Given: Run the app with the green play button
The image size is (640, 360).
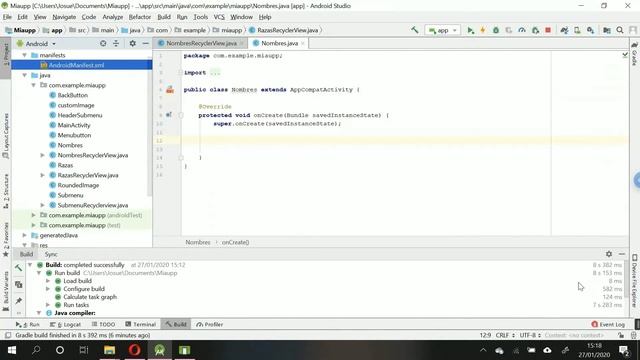Looking at the screenshot, I should (470, 30).
